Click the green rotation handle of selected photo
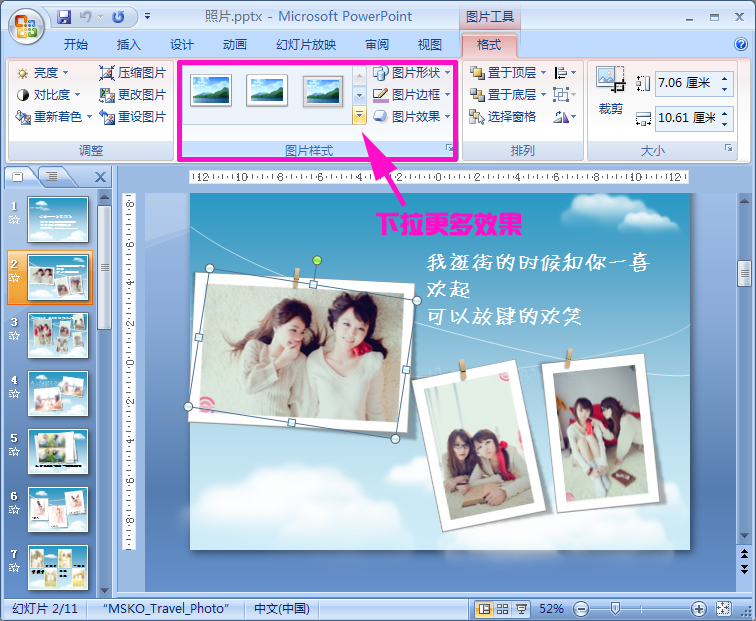This screenshot has width=756, height=621. coord(317,260)
